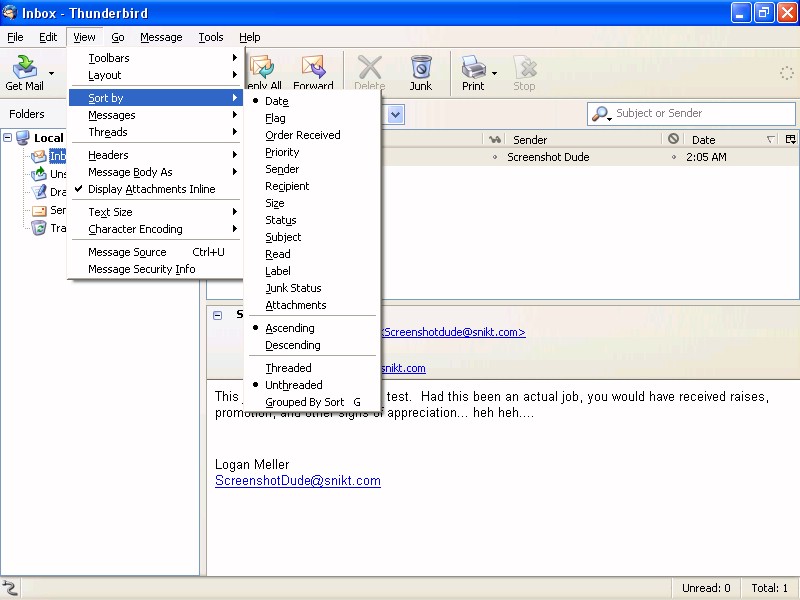Select Date sort option

312,101
